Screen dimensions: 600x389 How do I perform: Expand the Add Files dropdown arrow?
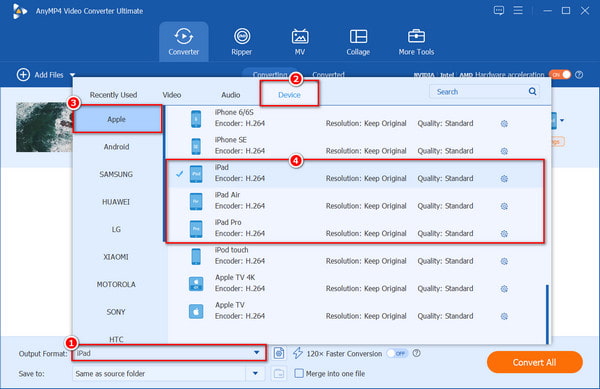(72, 75)
